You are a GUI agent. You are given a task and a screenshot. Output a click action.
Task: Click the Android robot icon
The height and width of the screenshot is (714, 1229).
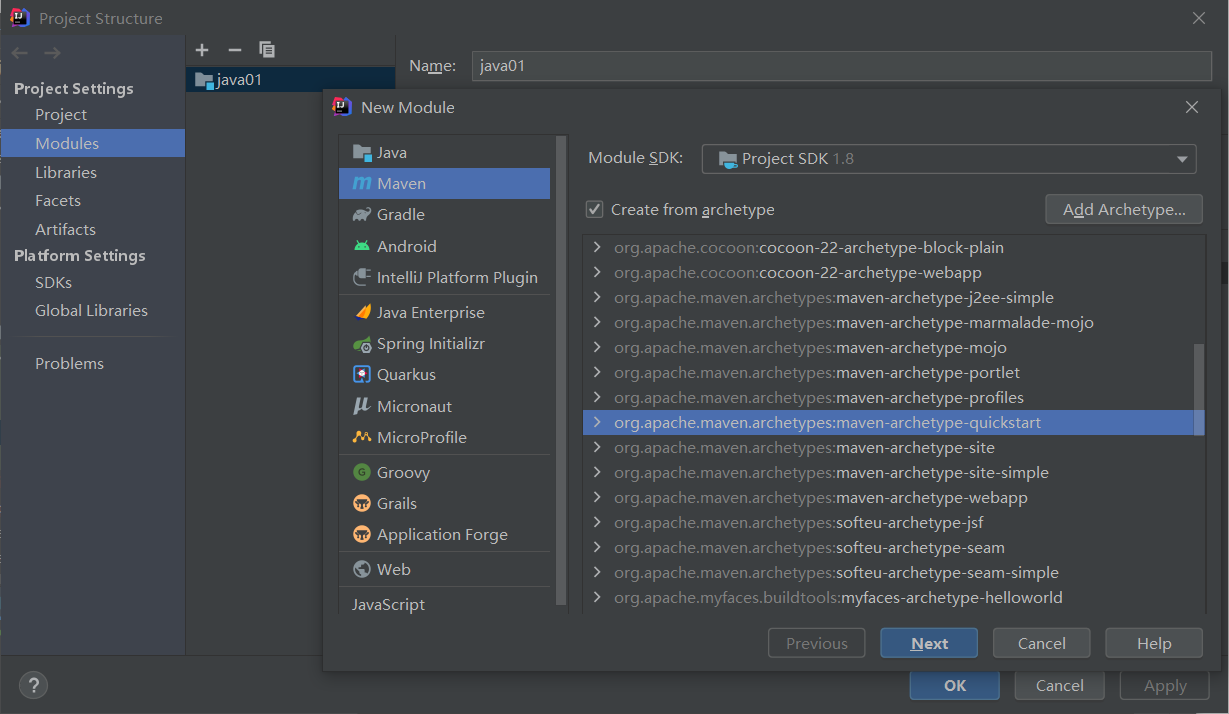361,246
